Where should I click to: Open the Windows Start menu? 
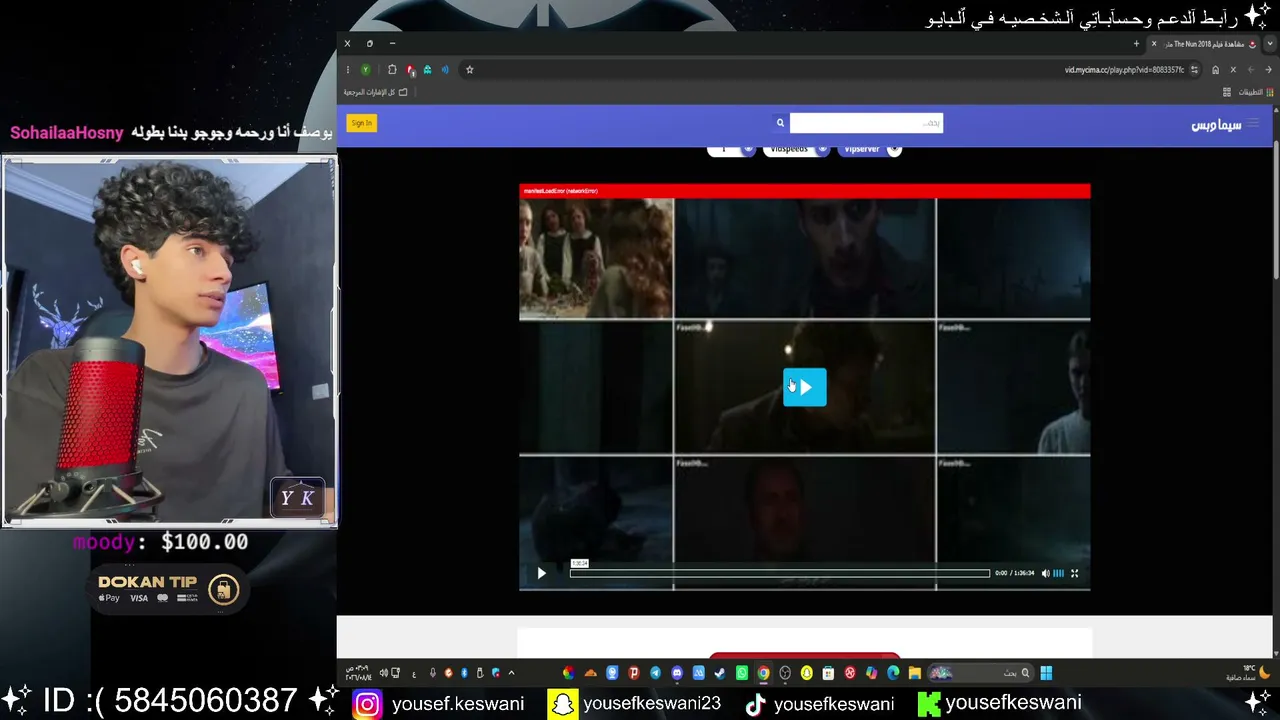(1046, 673)
